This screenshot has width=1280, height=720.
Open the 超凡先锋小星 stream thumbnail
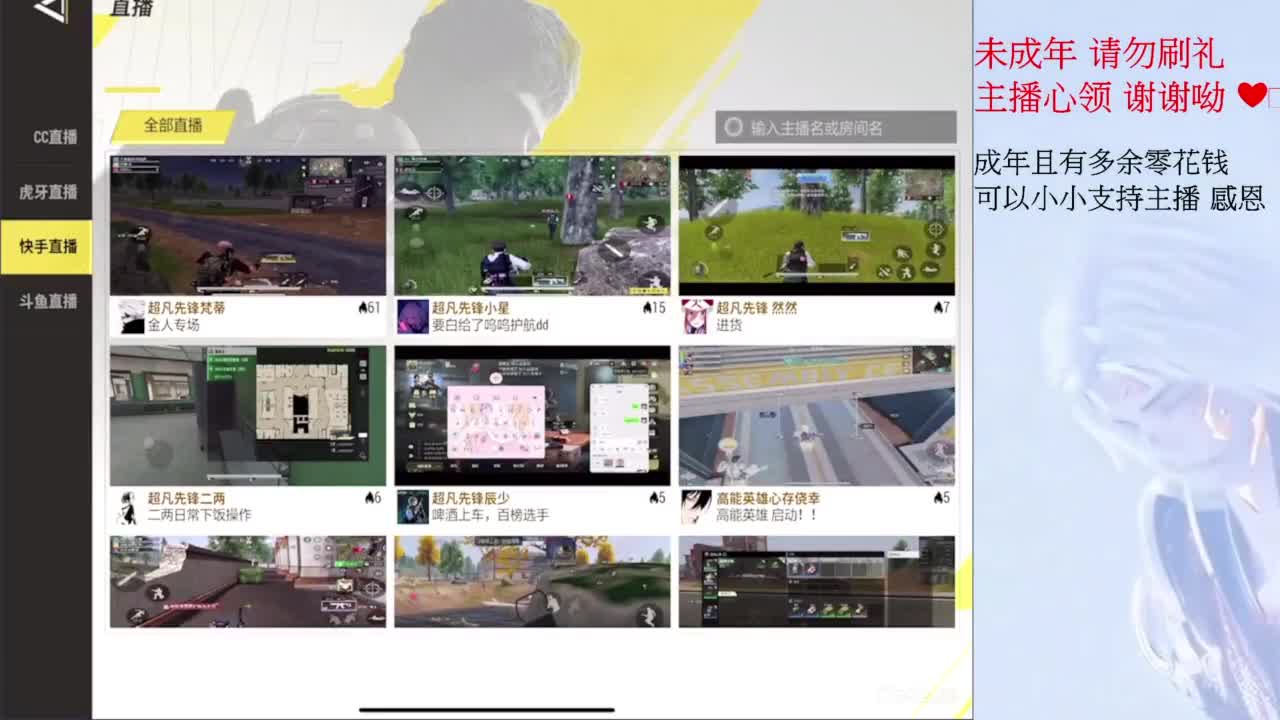532,222
